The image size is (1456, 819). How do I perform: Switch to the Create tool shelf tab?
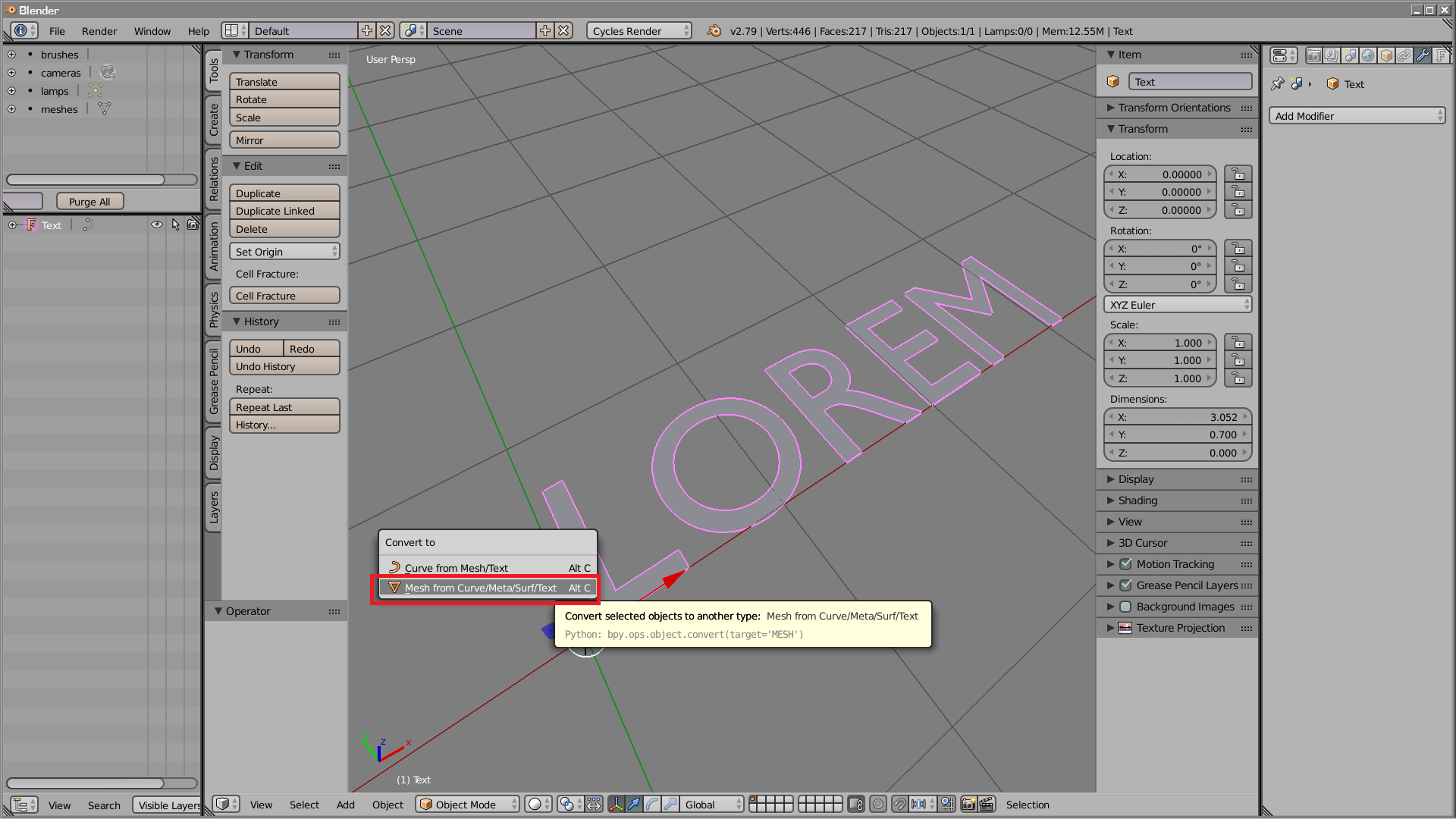click(213, 120)
